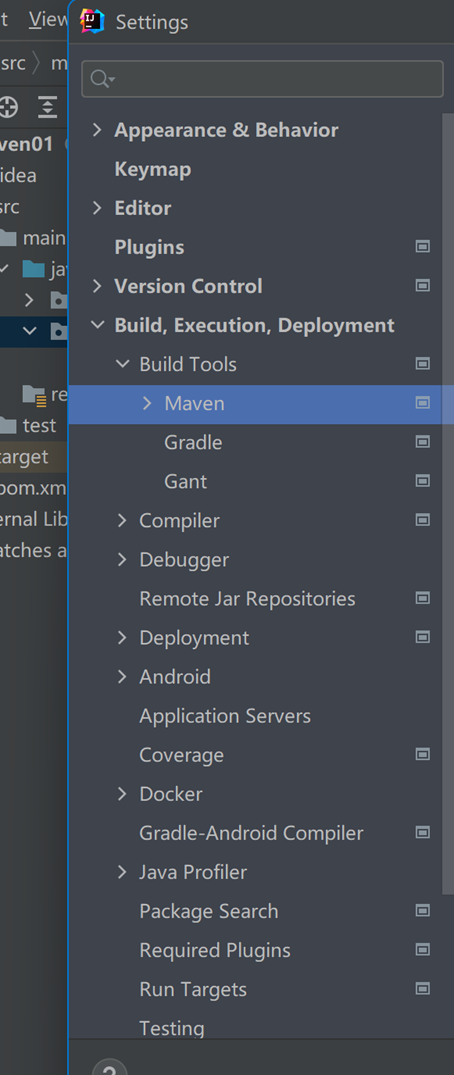Click project-level icon beside Plugins
Image resolution: width=454 pixels, height=1075 pixels.
coord(423,246)
